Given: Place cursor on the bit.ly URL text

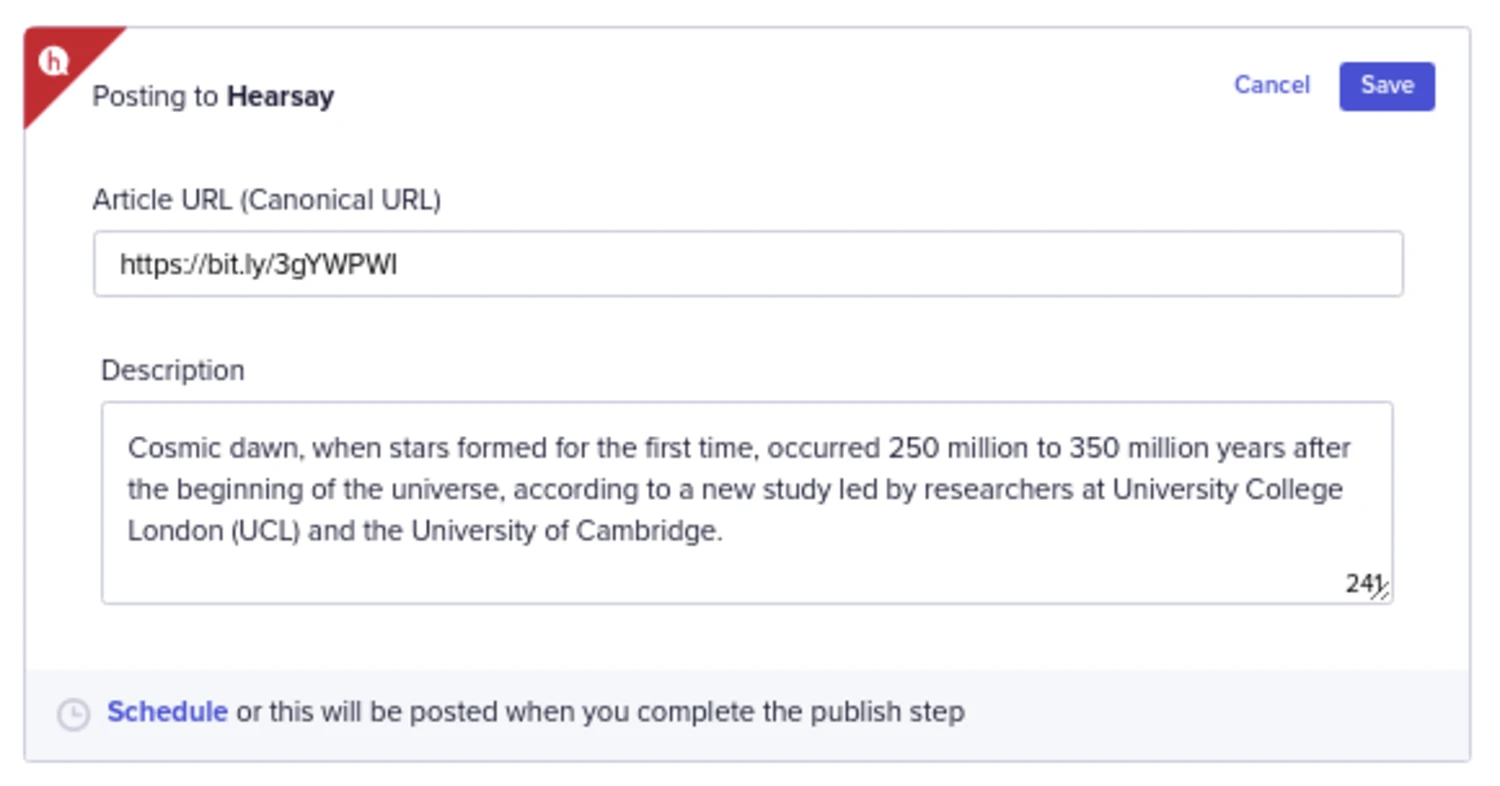Looking at the screenshot, I should pyautogui.click(x=258, y=264).
